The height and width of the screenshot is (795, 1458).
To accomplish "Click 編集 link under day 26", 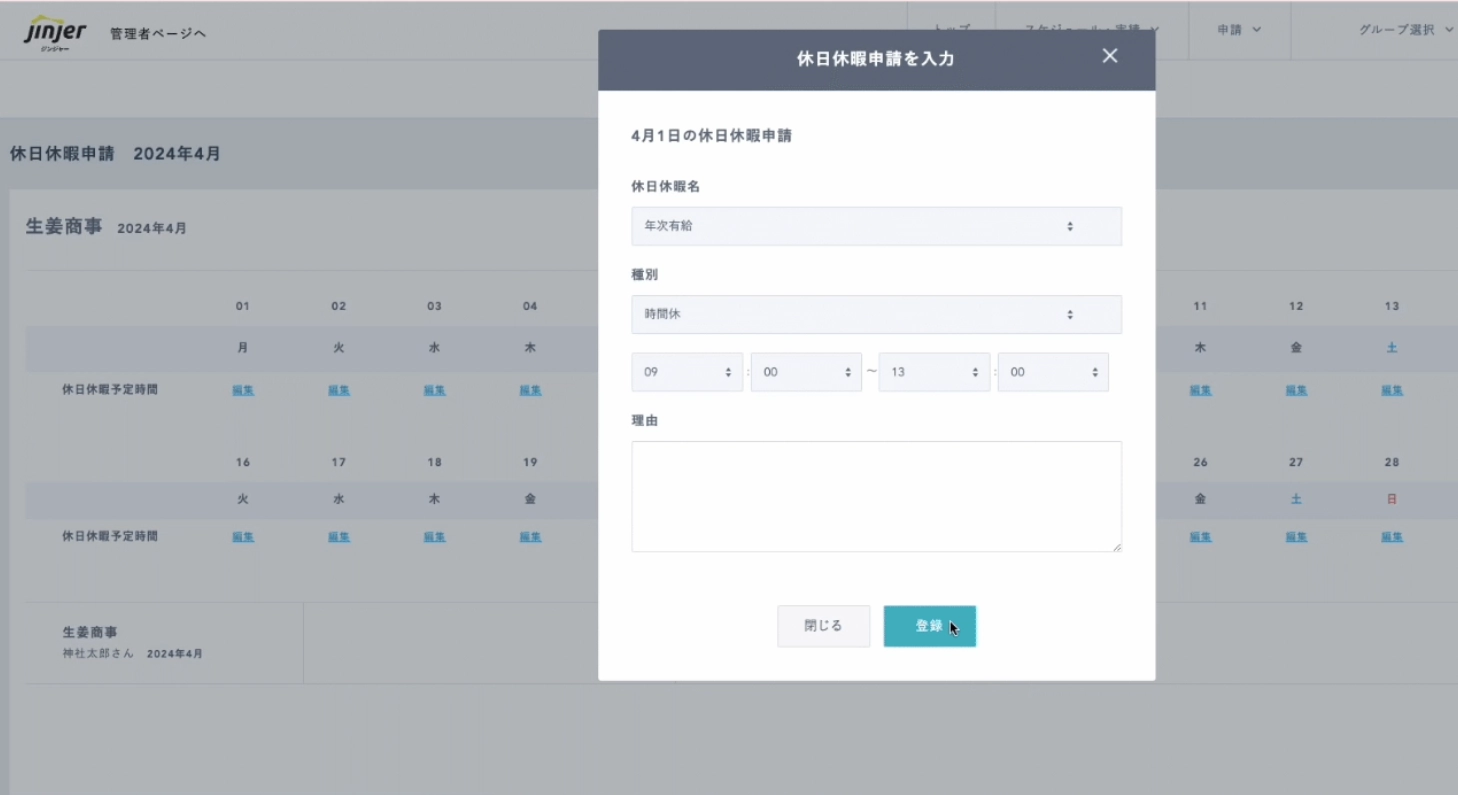I will point(1200,537).
